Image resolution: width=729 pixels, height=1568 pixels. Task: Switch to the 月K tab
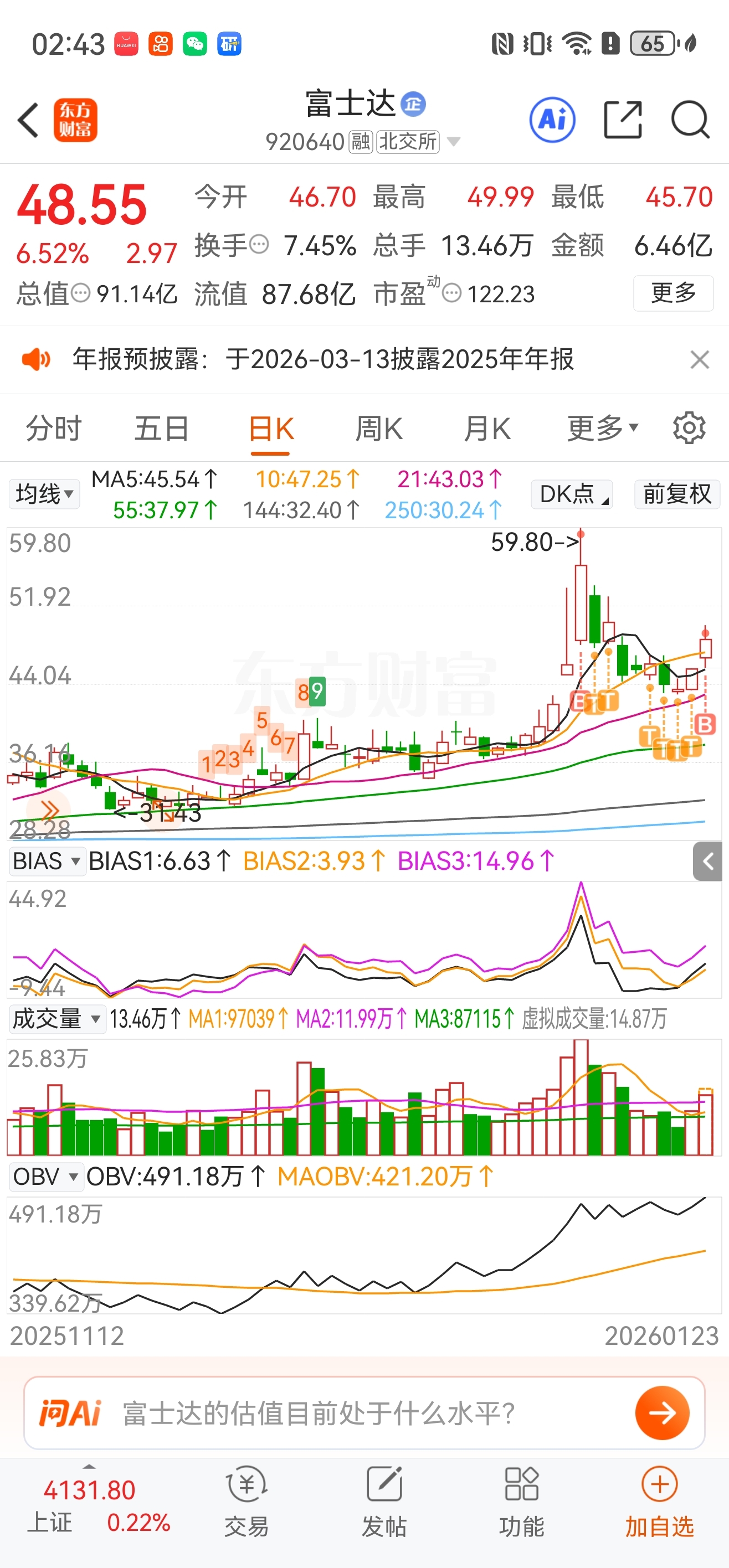487,429
